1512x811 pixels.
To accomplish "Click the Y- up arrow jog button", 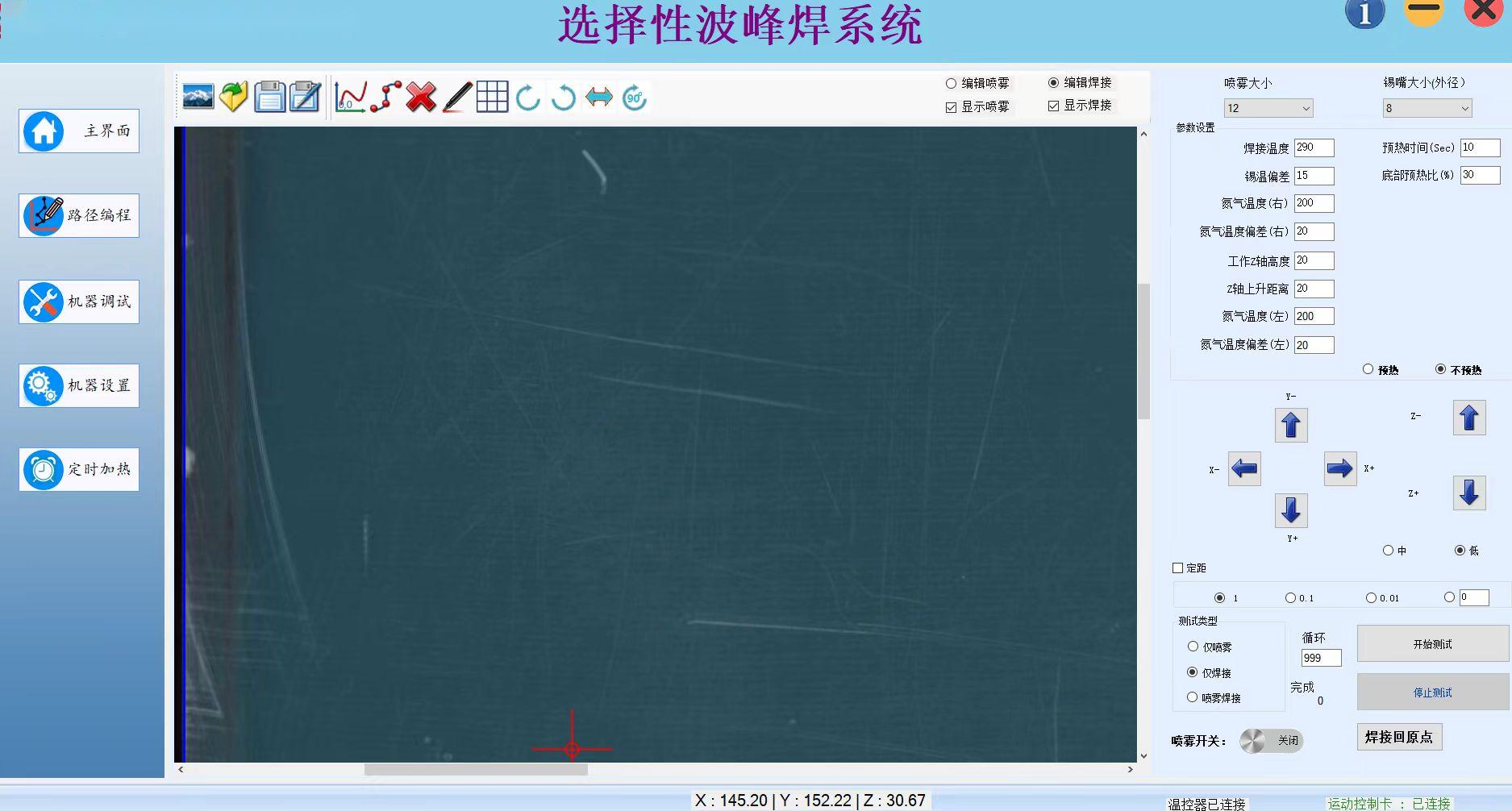I will click(1291, 425).
